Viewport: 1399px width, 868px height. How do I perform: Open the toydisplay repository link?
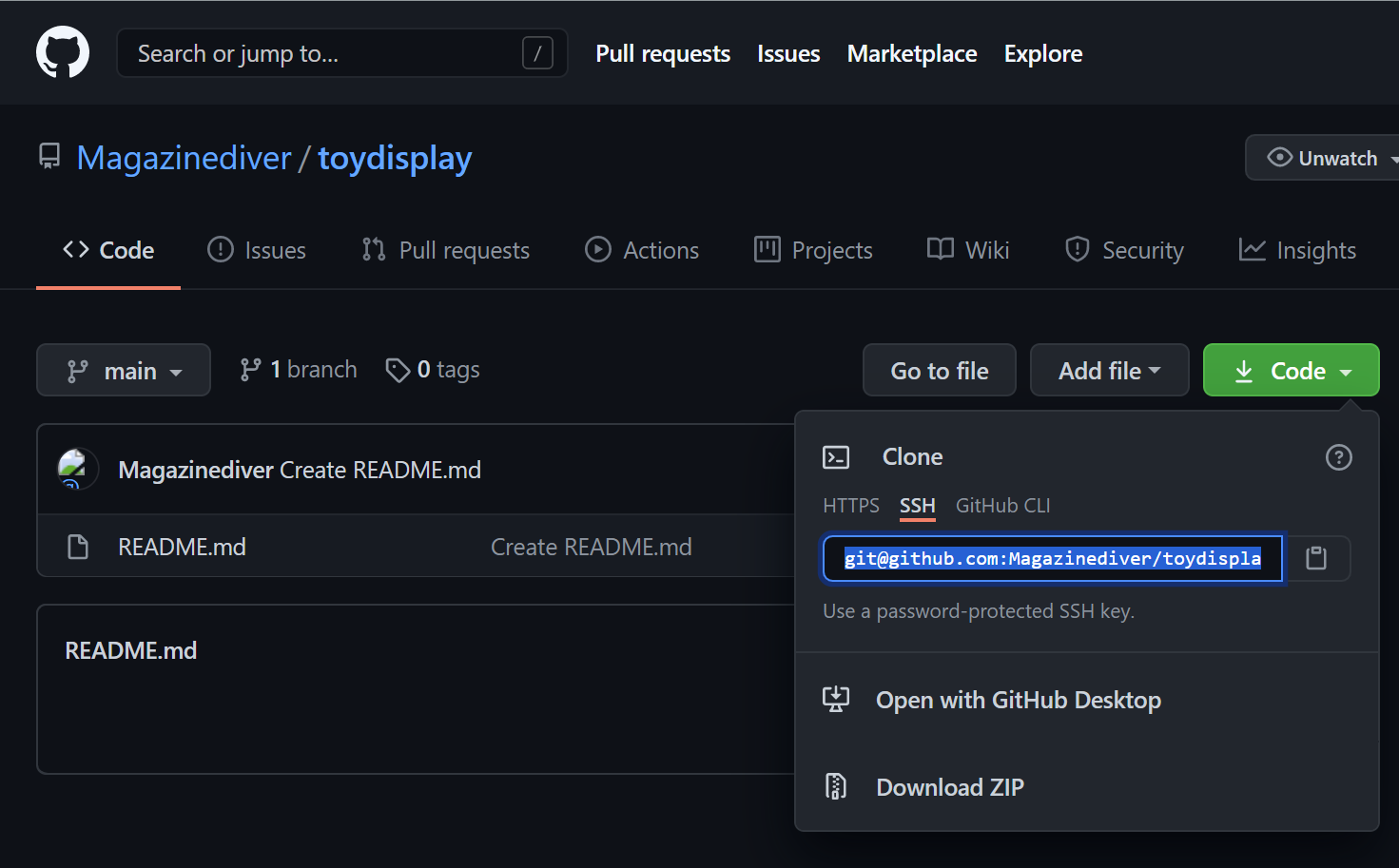coord(395,158)
